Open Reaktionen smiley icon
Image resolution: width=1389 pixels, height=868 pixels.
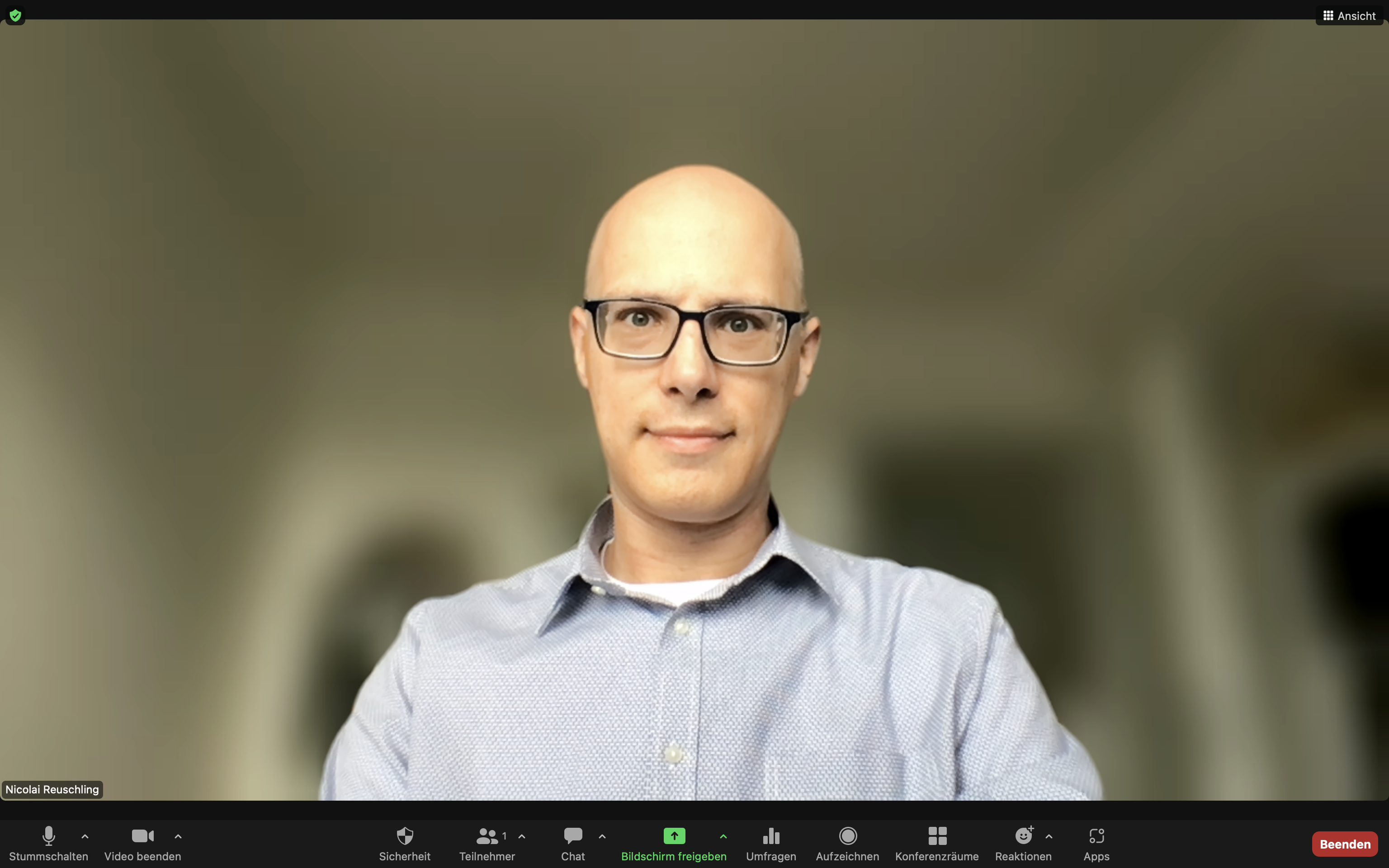tap(1023, 842)
